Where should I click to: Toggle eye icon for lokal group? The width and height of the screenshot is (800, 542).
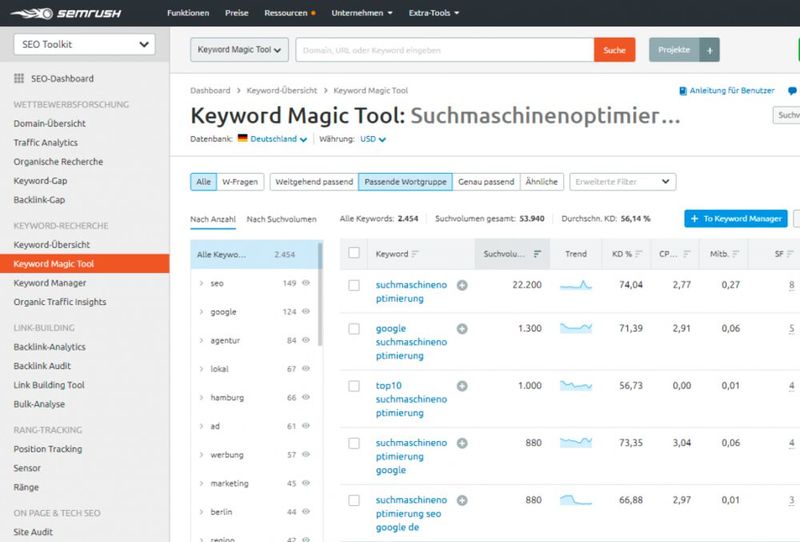click(306, 368)
